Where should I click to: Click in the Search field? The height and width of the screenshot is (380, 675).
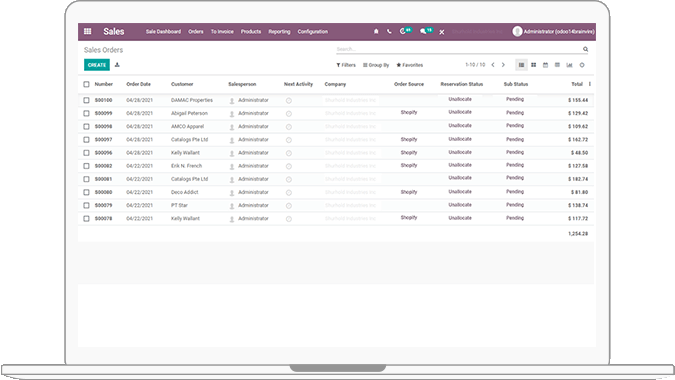(x=458, y=49)
